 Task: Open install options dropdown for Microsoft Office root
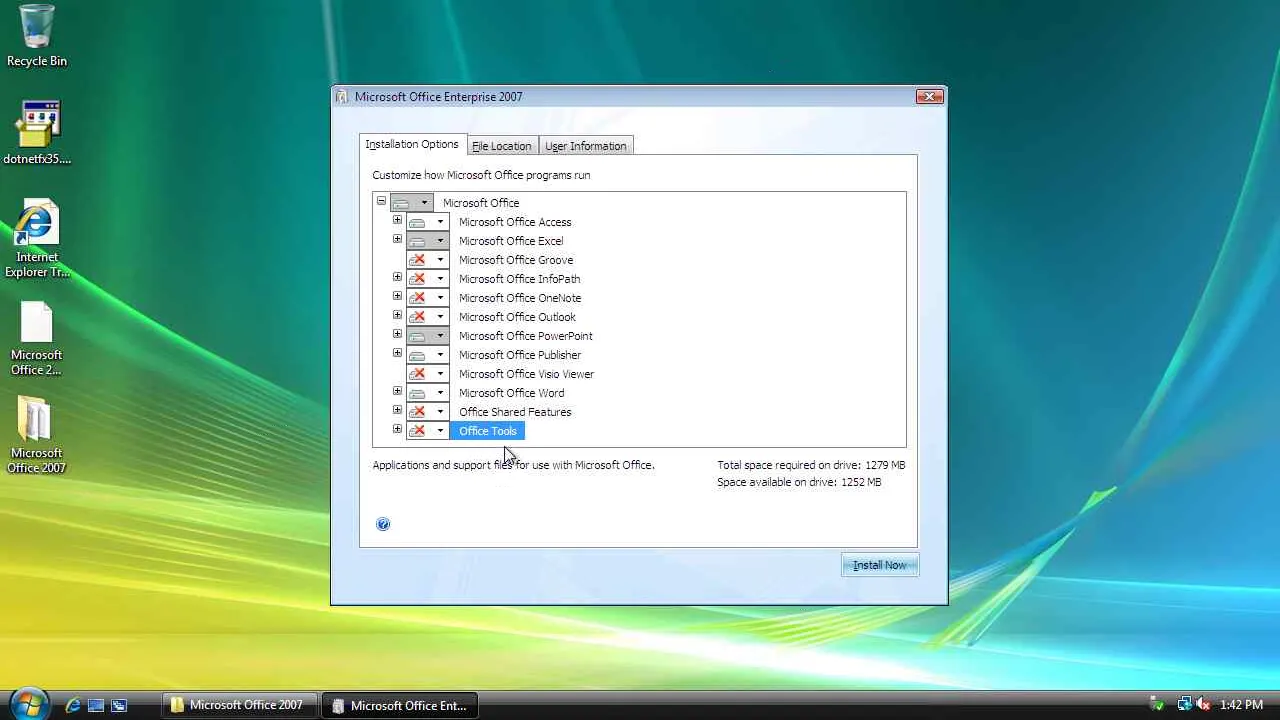point(412,203)
